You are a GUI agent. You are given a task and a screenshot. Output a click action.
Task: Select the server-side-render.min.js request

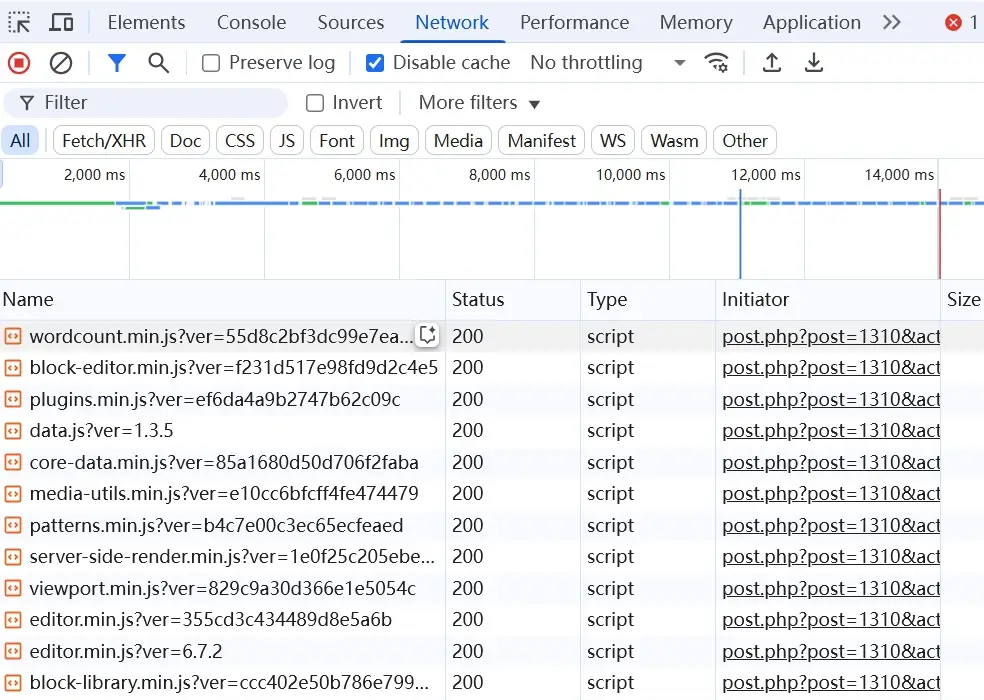[232, 557]
